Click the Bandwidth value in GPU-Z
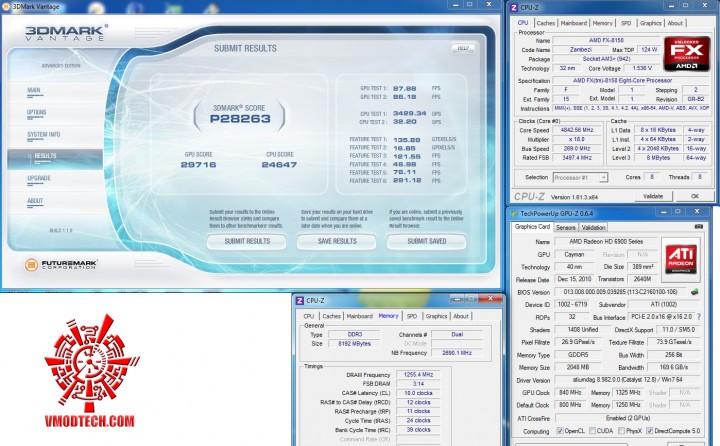Screen dimensions: 720x446 [674, 367]
